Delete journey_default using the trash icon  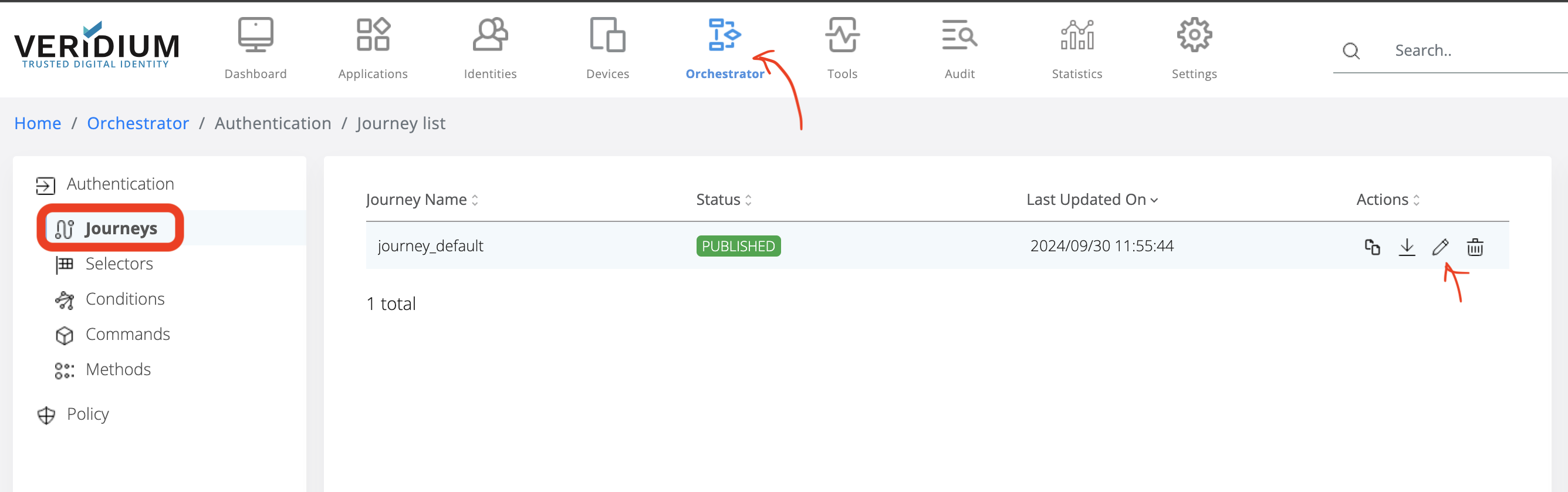point(1474,247)
